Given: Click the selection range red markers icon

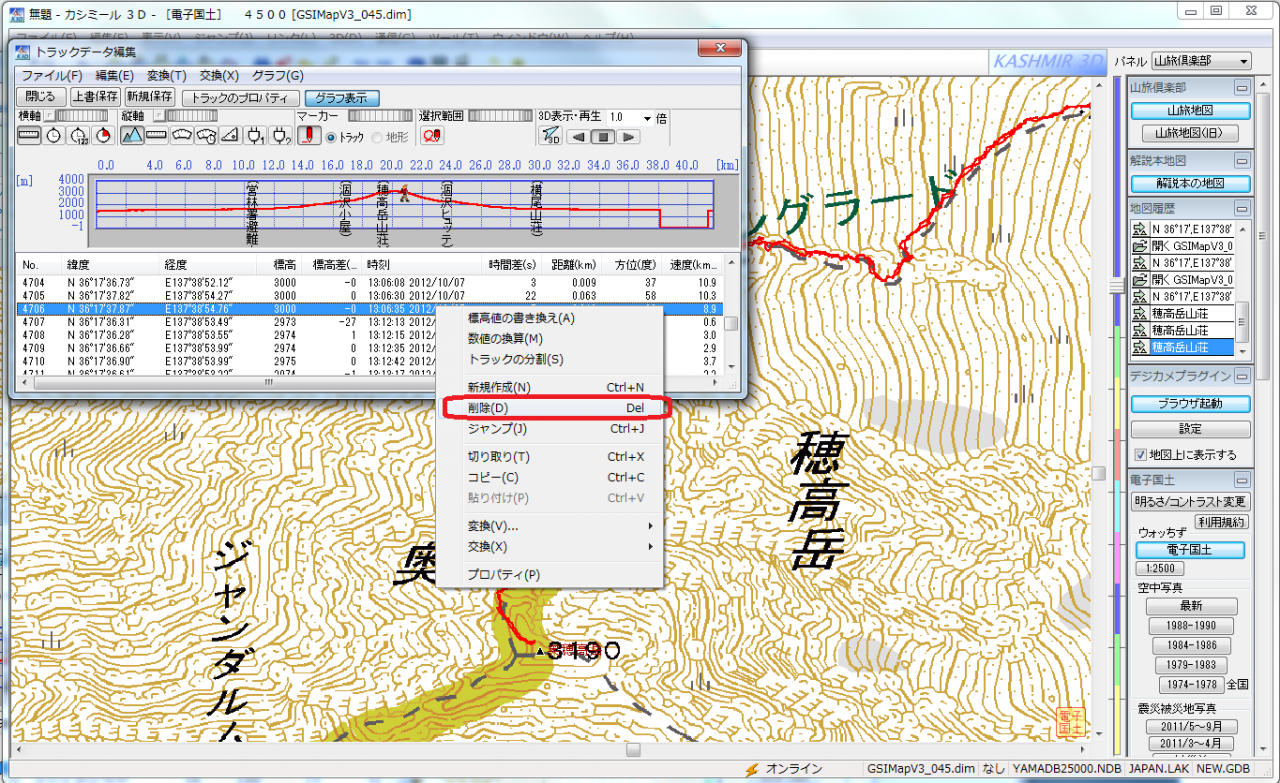Looking at the screenshot, I should pyautogui.click(x=432, y=136).
